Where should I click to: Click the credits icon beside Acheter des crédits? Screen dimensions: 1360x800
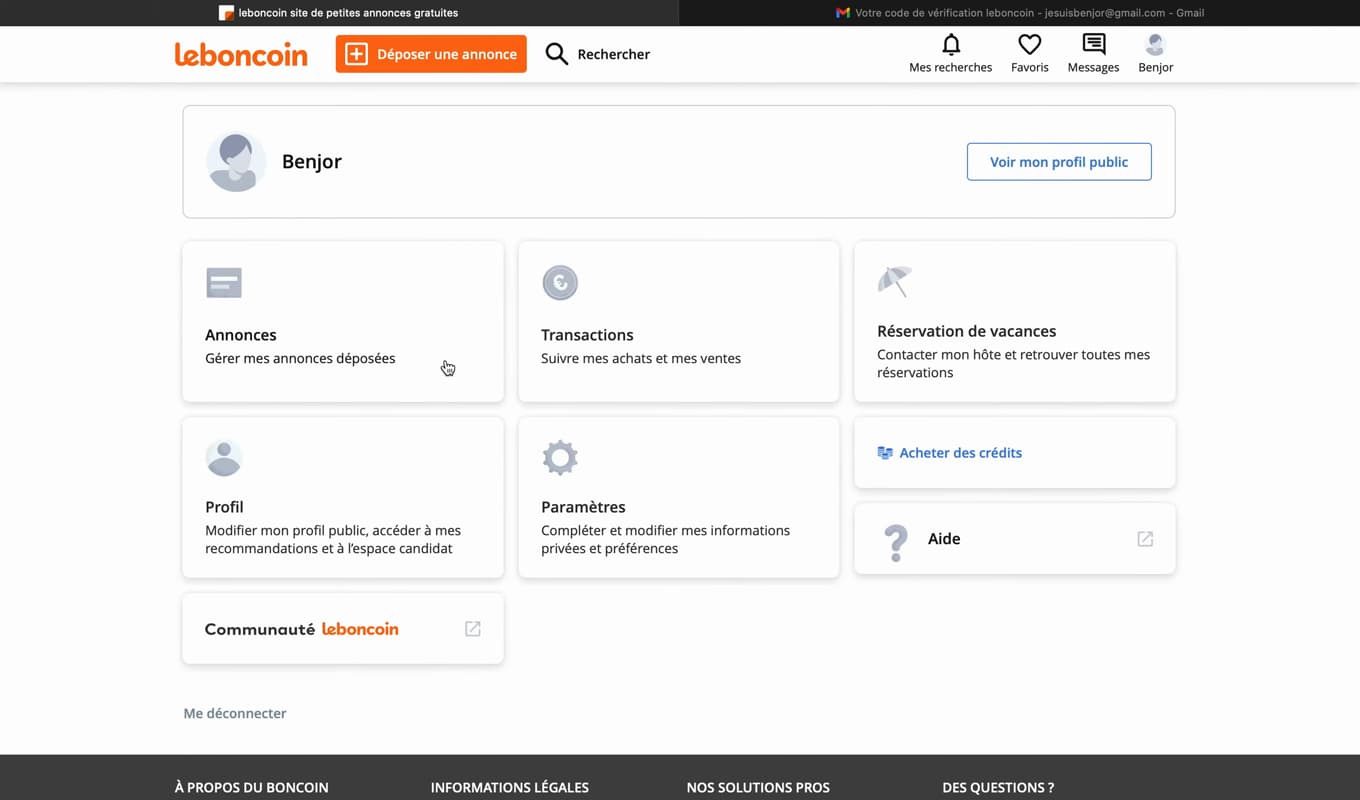pos(885,453)
